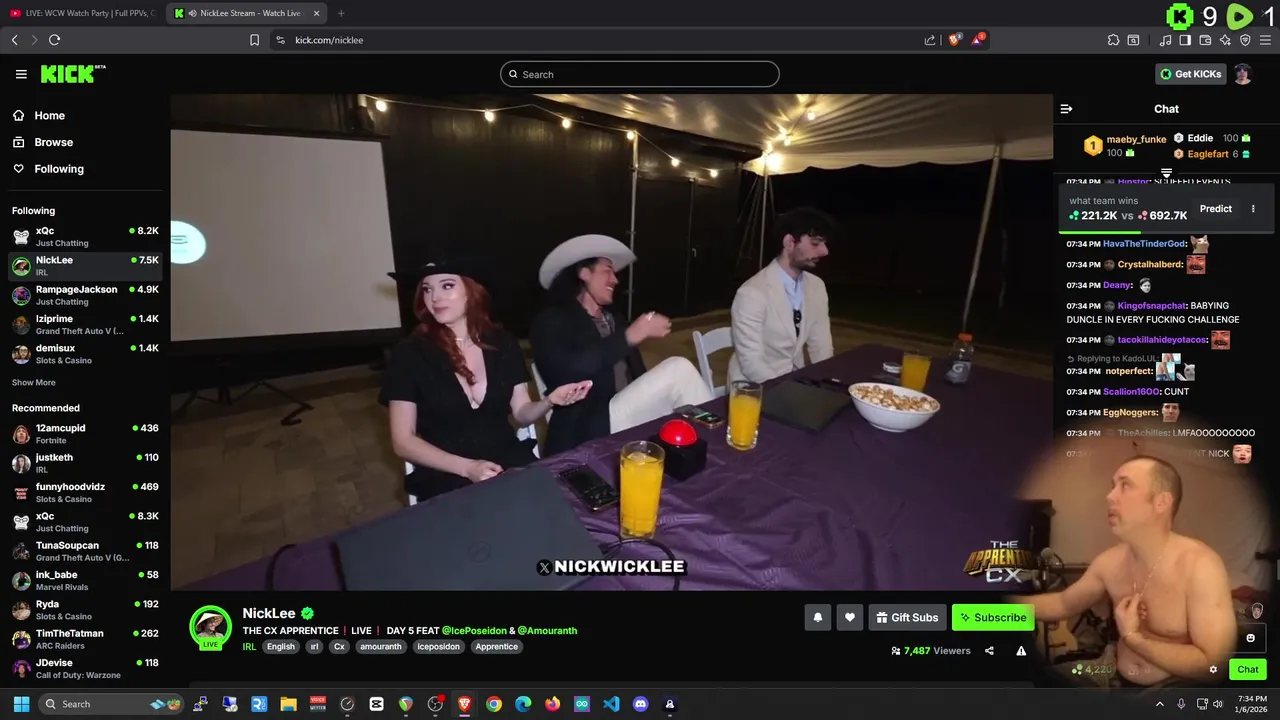1280x720 pixels.
Task: Select the Apprentice stream tag
Action: point(497,647)
